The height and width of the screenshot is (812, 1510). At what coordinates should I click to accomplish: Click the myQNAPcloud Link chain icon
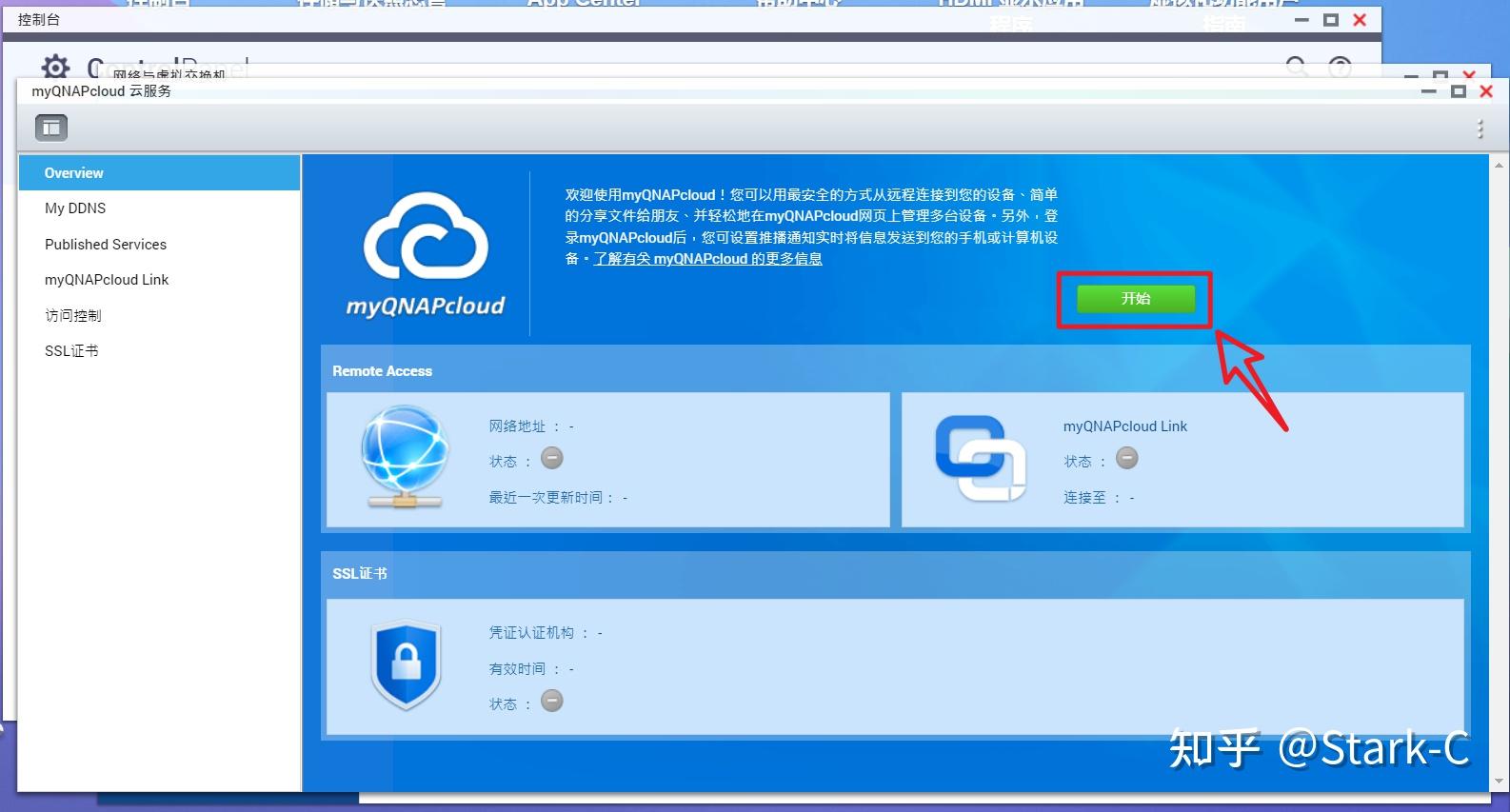click(981, 458)
